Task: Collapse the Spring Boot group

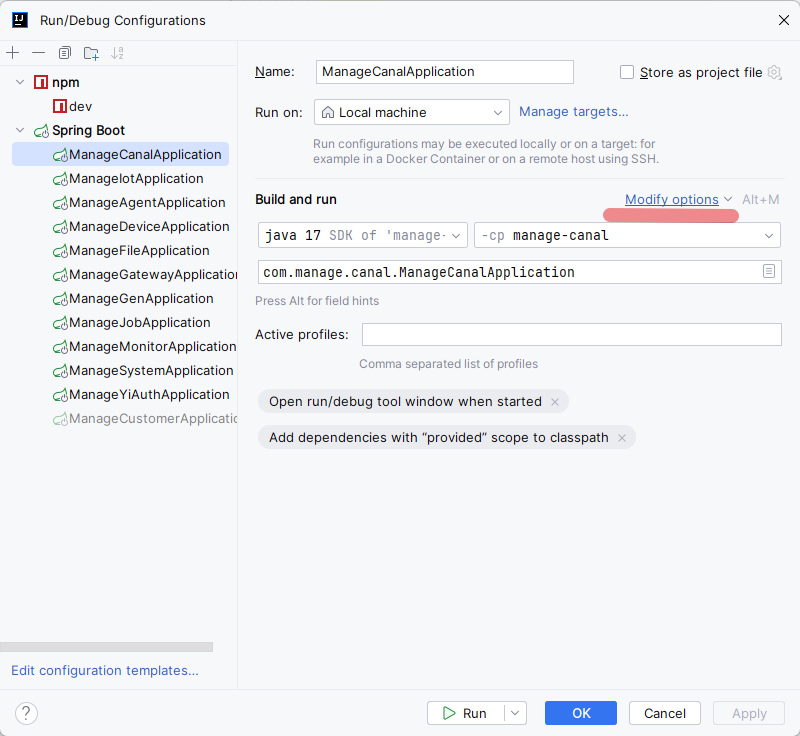Action: pyautogui.click(x=20, y=130)
